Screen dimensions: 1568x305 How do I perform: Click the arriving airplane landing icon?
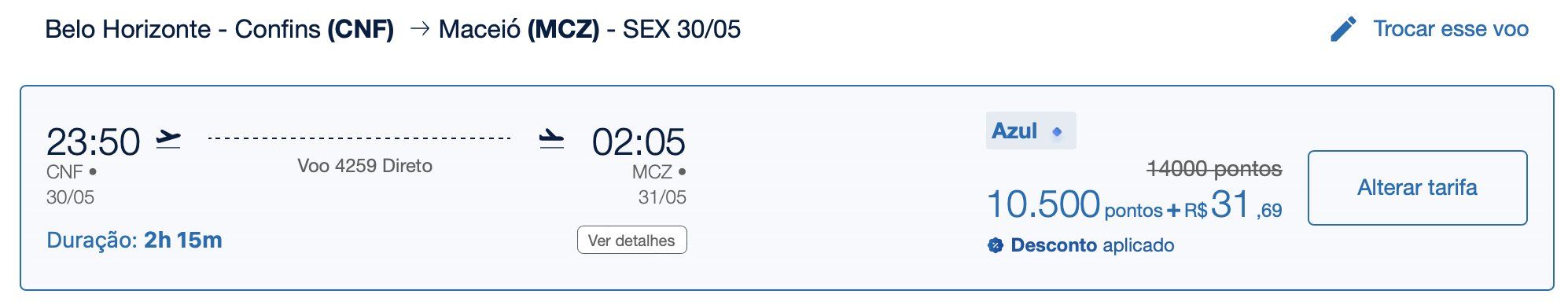[551, 139]
